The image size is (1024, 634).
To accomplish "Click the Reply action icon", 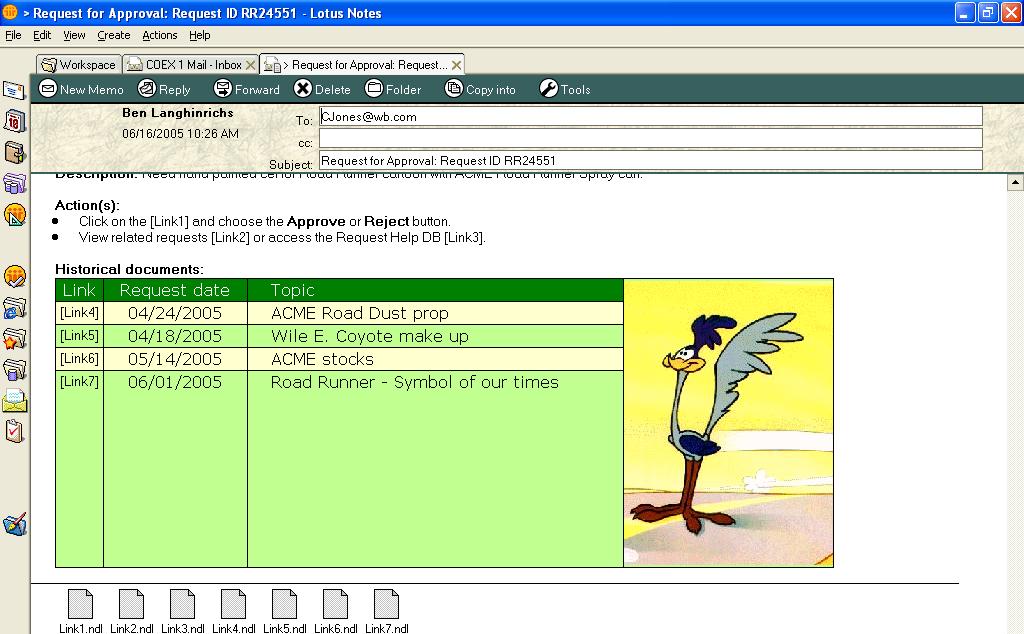I will 147,88.
